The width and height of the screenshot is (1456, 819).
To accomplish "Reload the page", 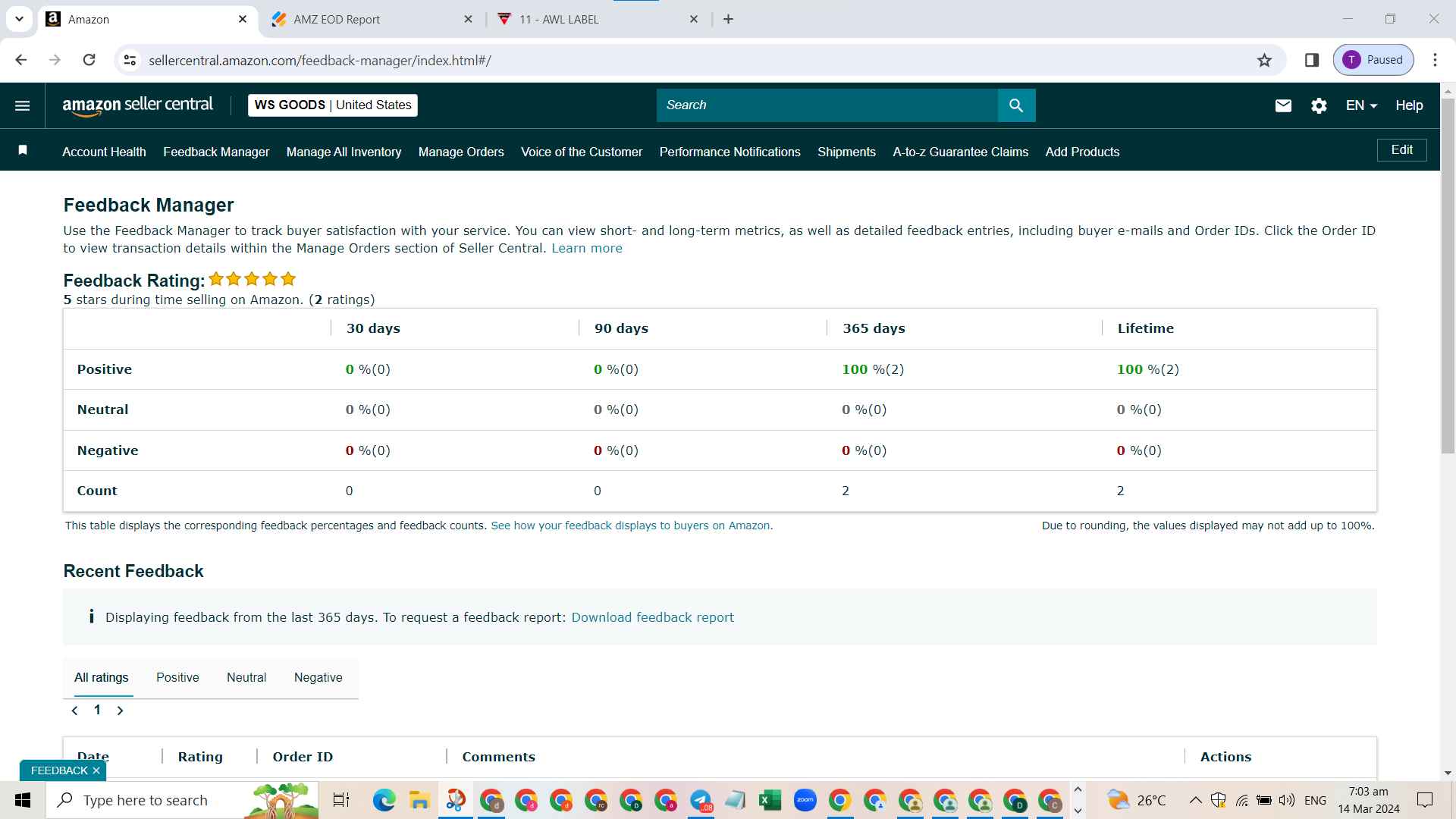I will [x=89, y=60].
